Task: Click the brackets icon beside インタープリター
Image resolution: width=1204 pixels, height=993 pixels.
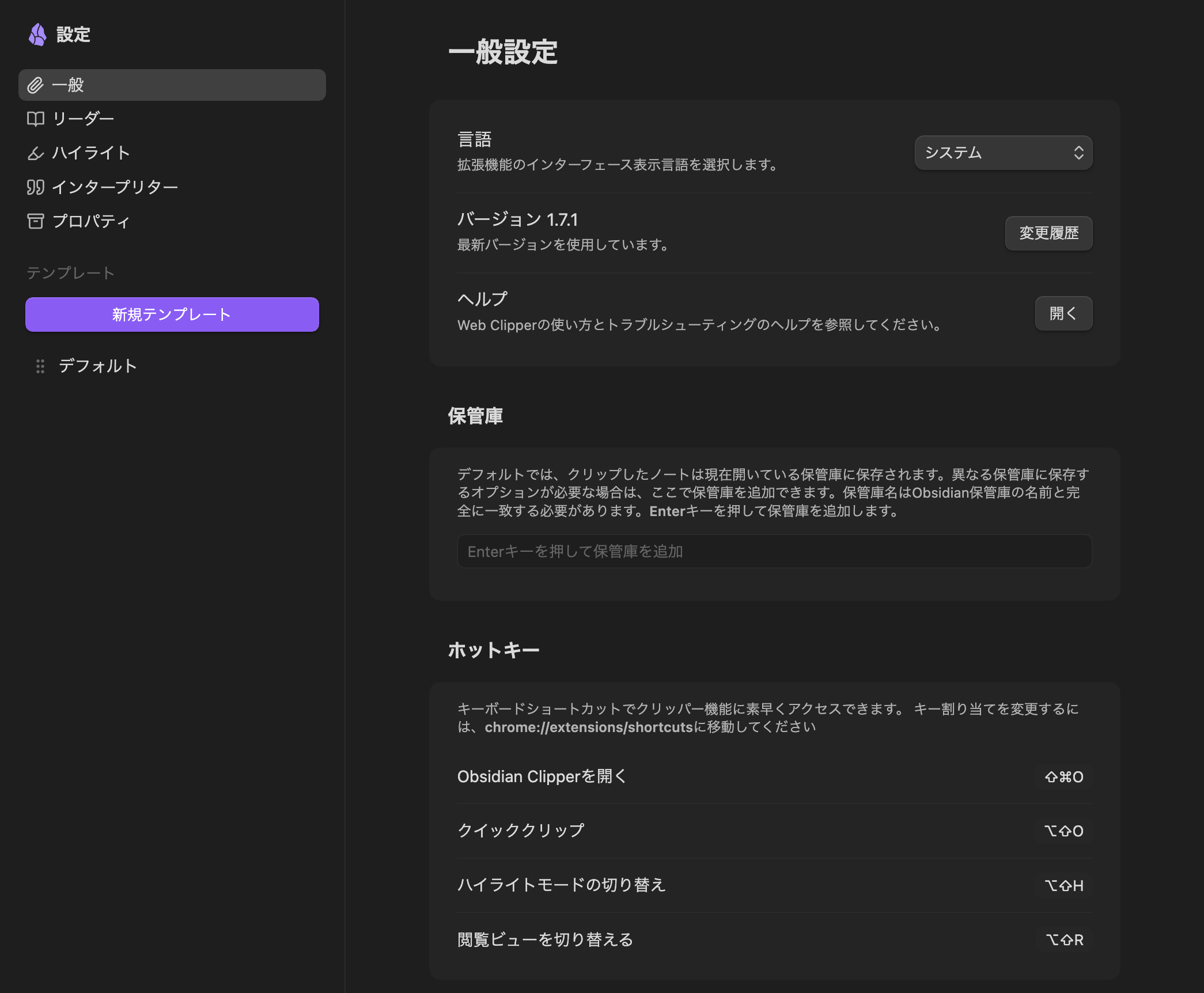Action: coord(36,187)
